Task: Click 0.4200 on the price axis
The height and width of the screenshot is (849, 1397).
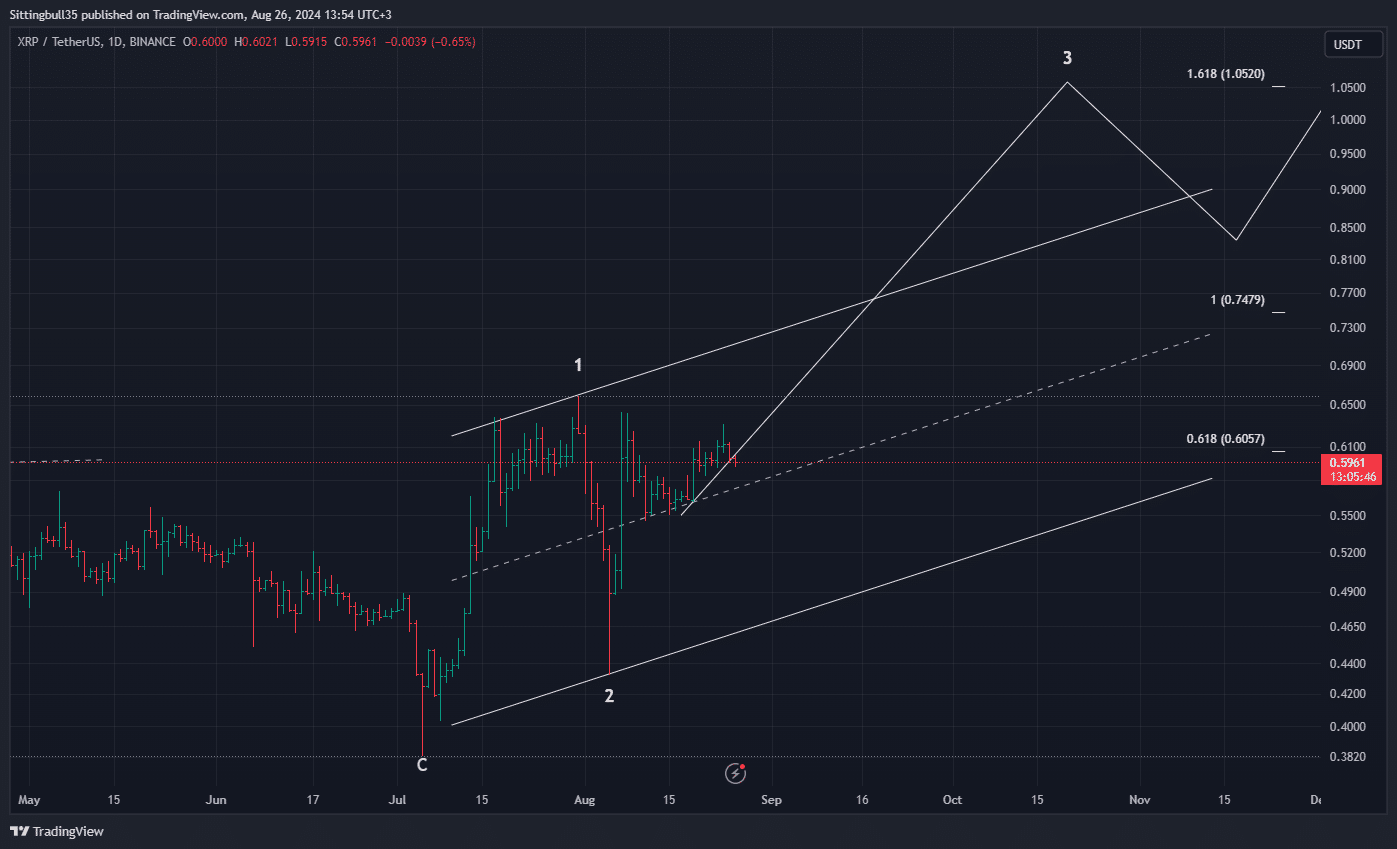Action: (x=1348, y=693)
